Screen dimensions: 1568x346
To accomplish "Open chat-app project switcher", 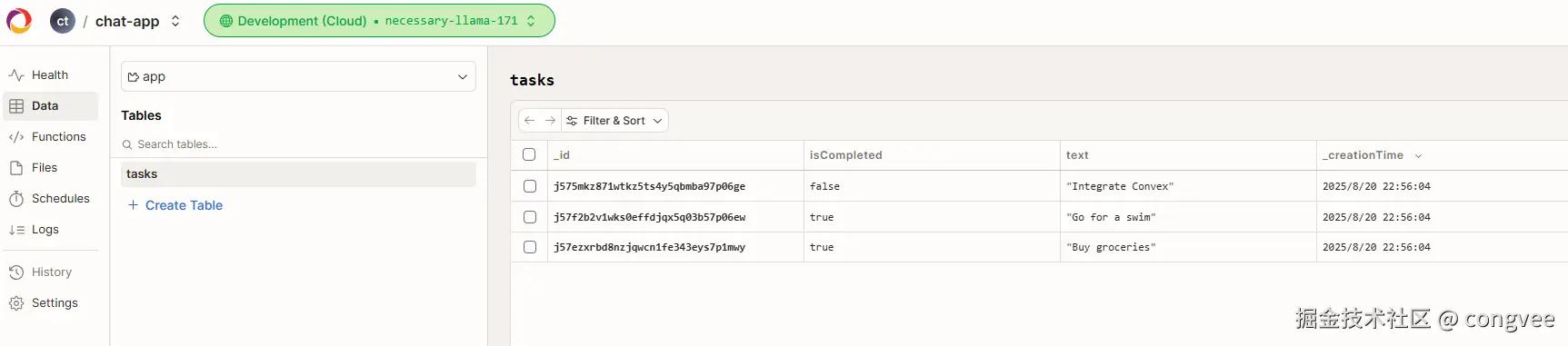I will 138,21.
